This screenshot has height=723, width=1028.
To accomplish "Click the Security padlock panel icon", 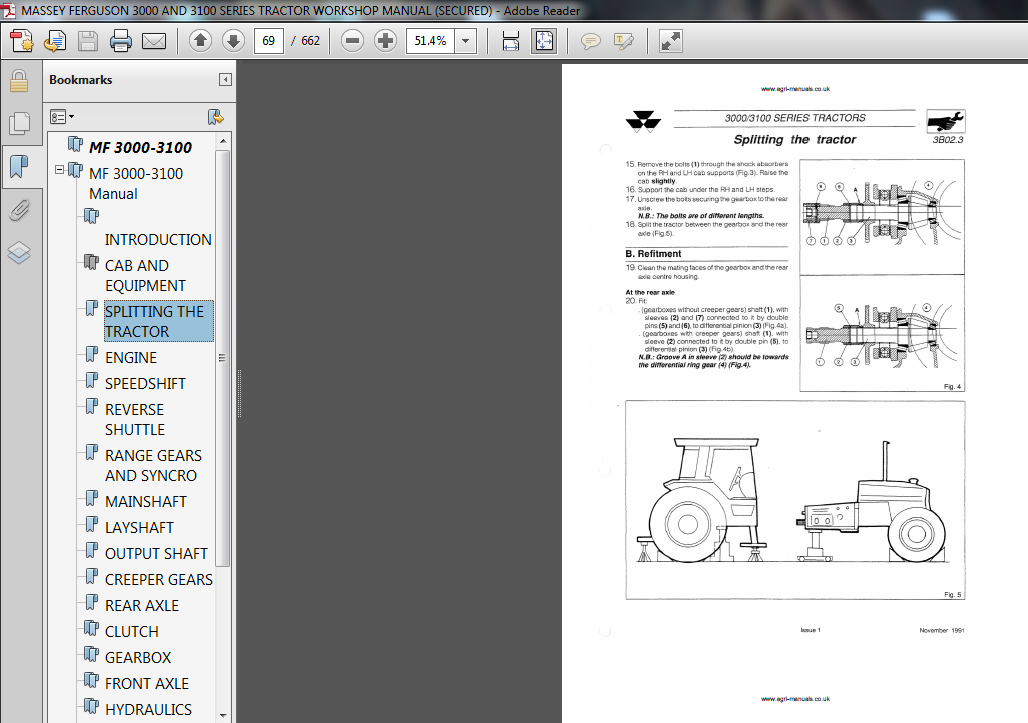I will coord(19,81).
